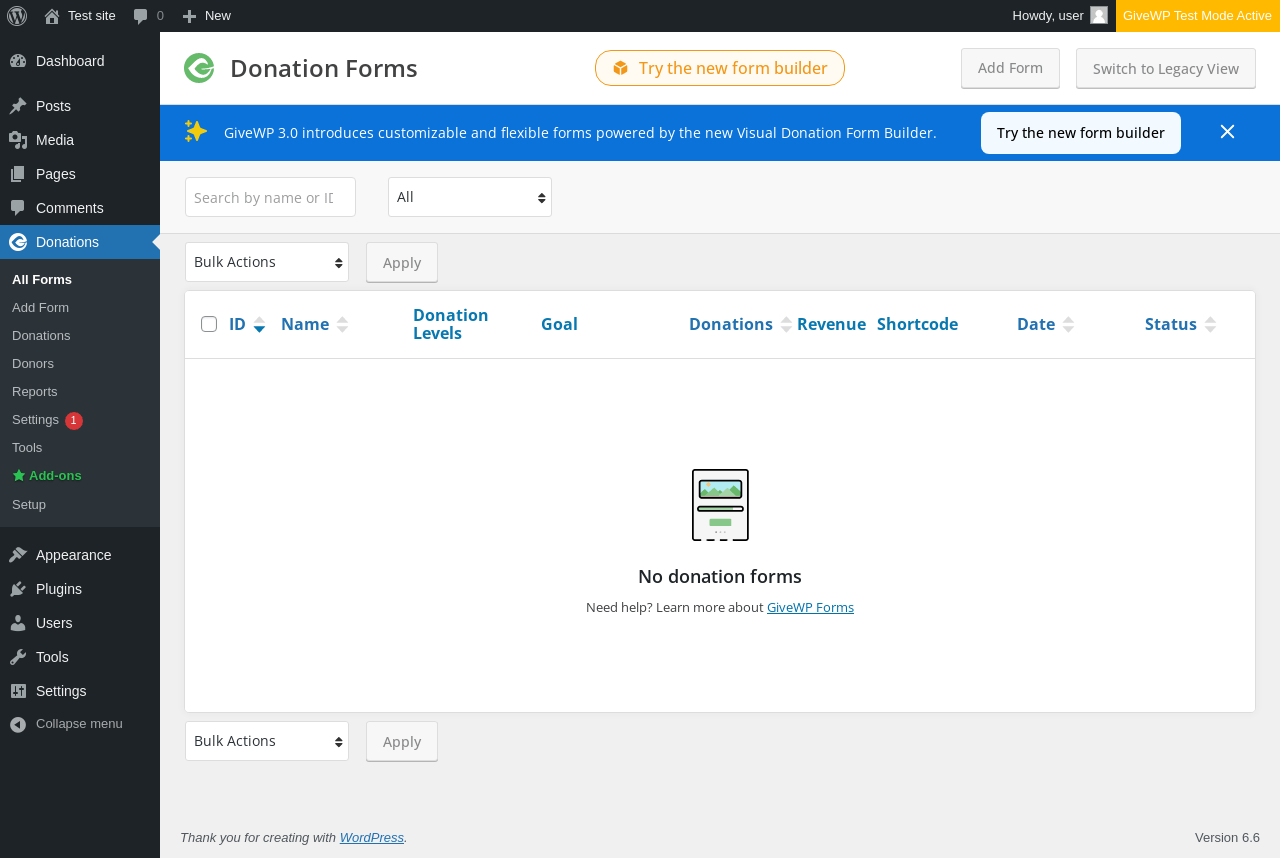Click the Add Form button
1280x858 pixels.
[1010, 68]
